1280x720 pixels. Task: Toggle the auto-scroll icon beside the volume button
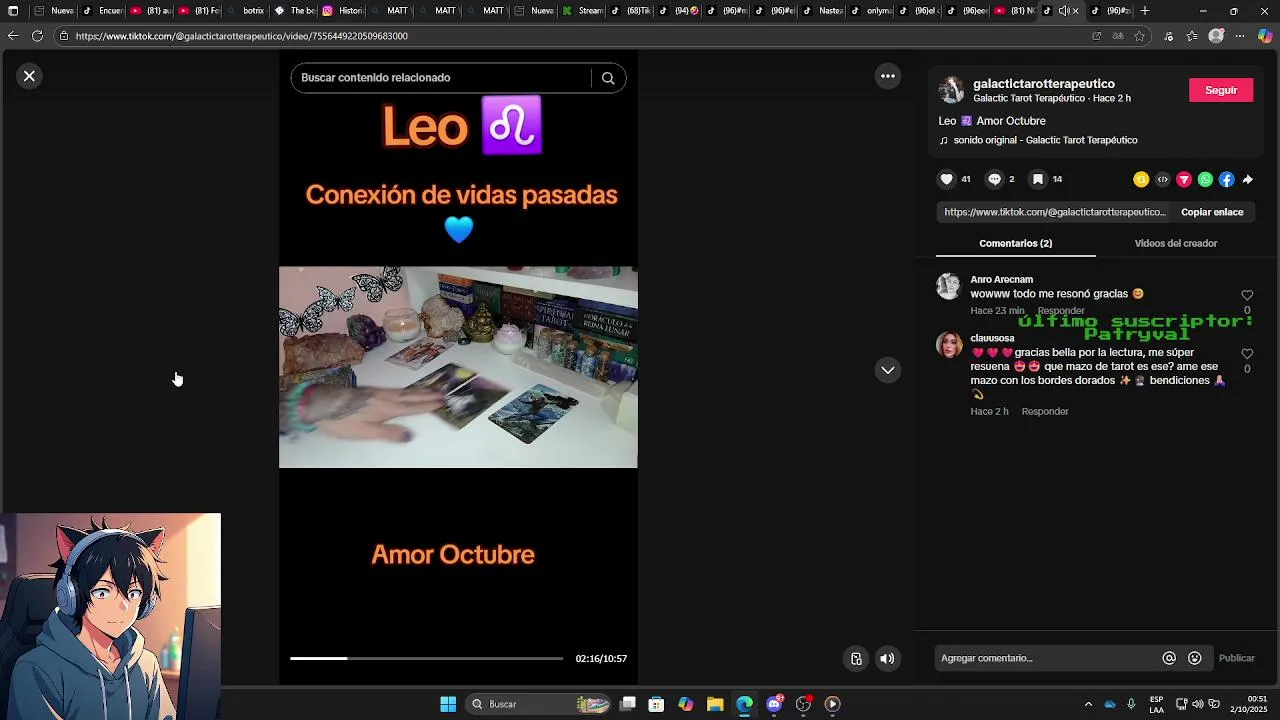856,658
